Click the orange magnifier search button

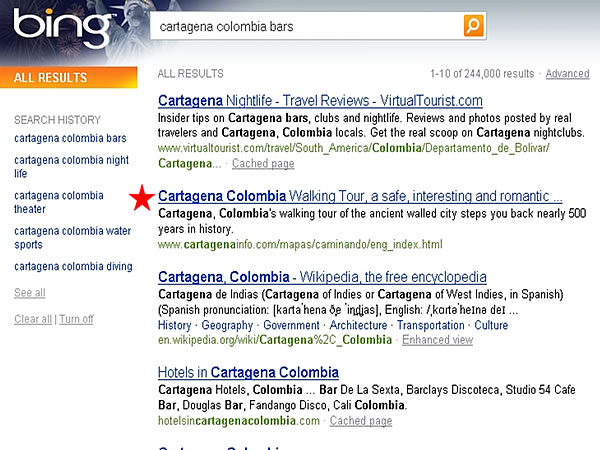click(474, 25)
